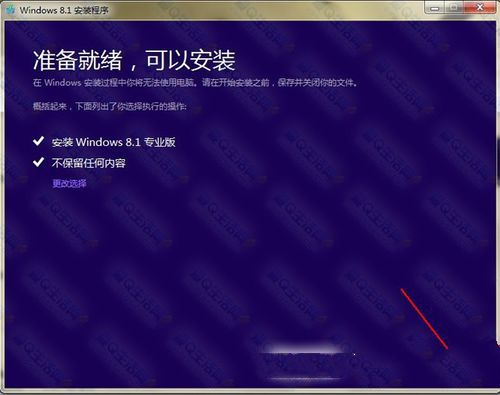The image size is (500, 395).
Task: Maximize the setup window
Action: [x=454, y=8]
